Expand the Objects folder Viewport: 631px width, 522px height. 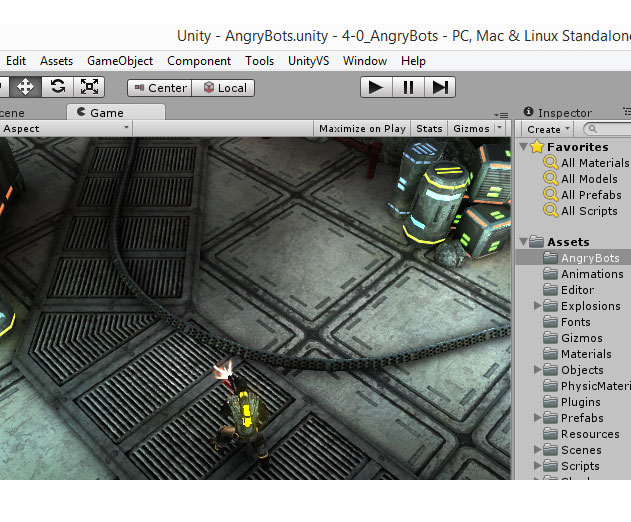pyautogui.click(x=537, y=369)
